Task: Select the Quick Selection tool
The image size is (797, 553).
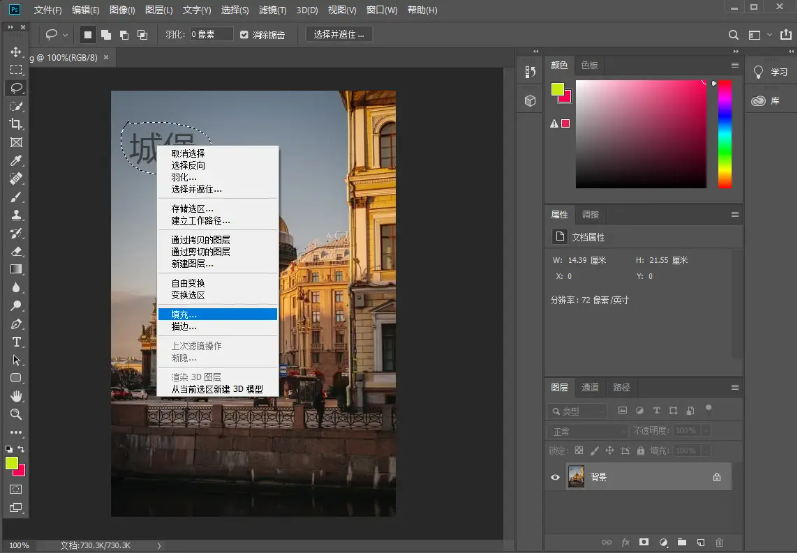Action: [x=16, y=106]
